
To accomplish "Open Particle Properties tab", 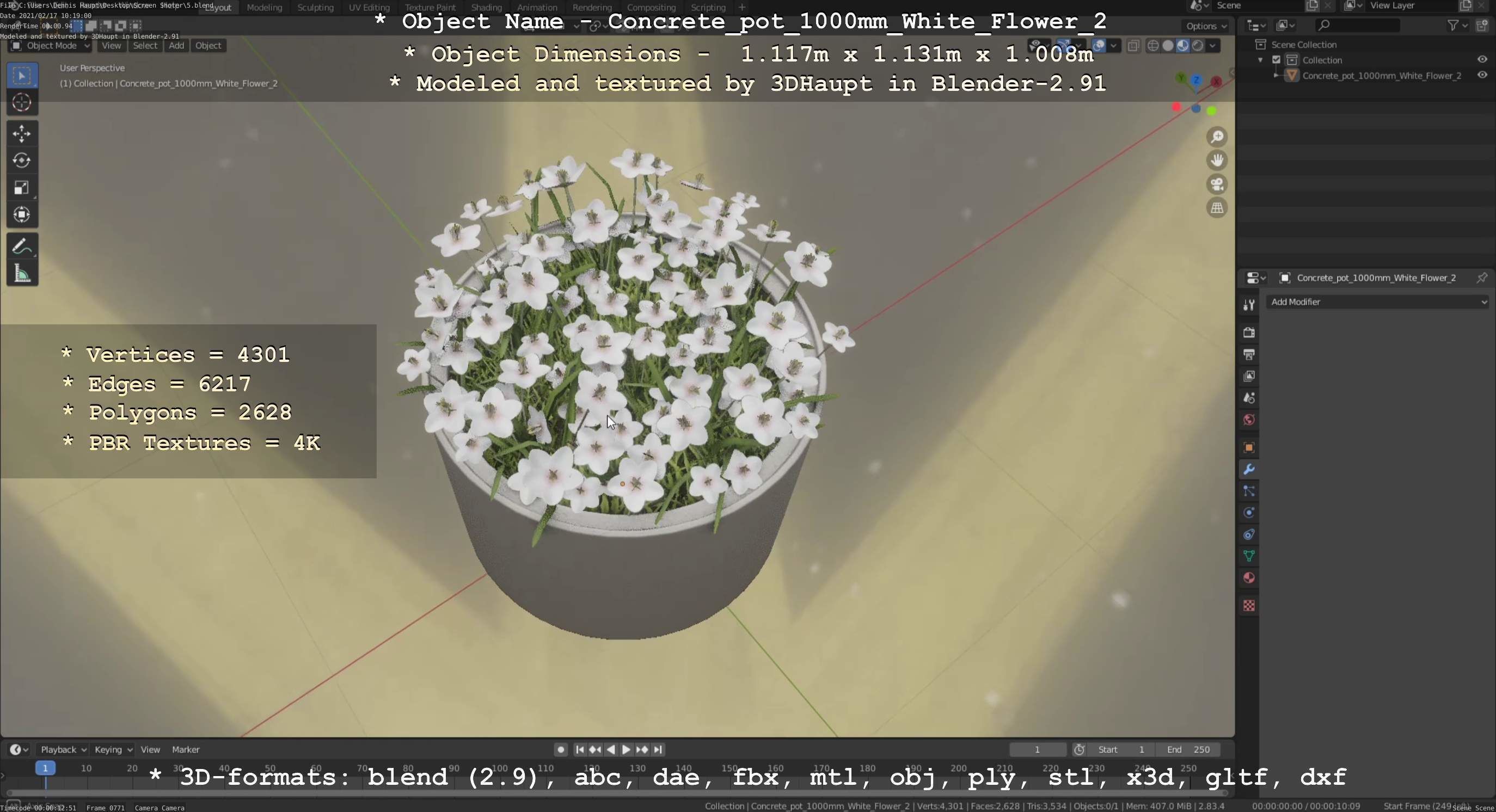I will tap(1249, 491).
